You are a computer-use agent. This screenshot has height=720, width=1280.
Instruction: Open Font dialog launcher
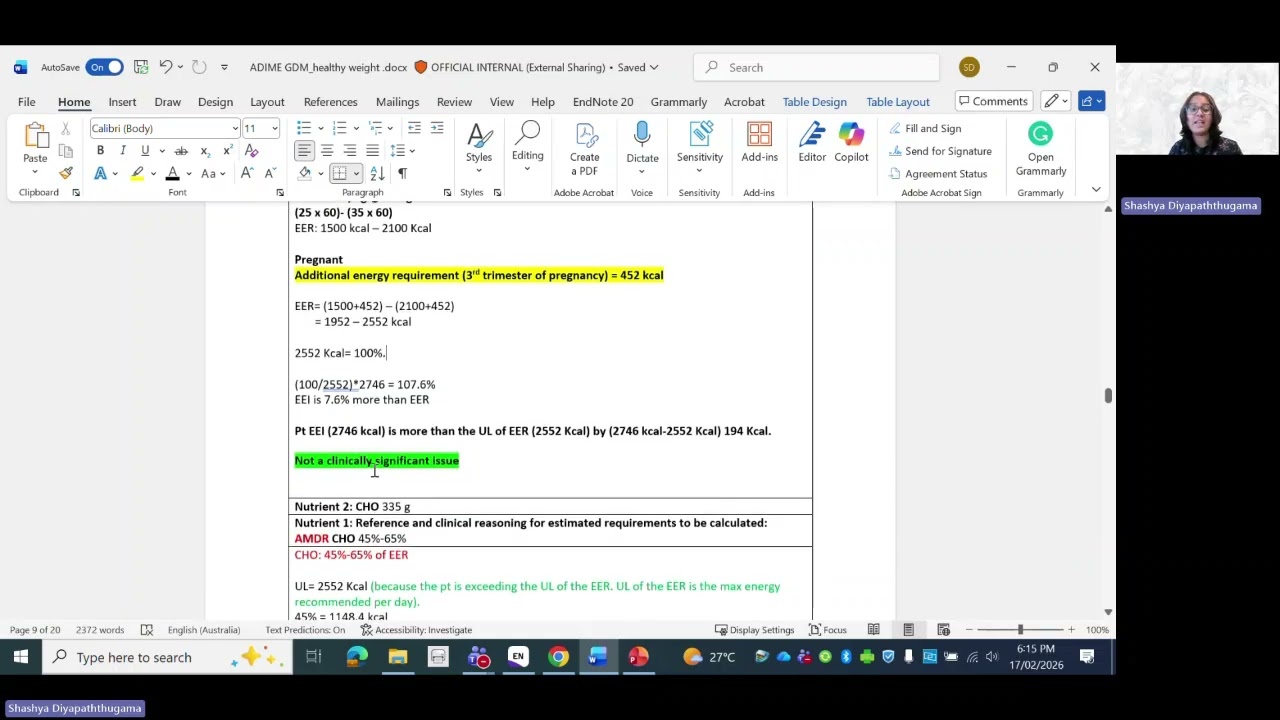pyautogui.click(x=279, y=192)
